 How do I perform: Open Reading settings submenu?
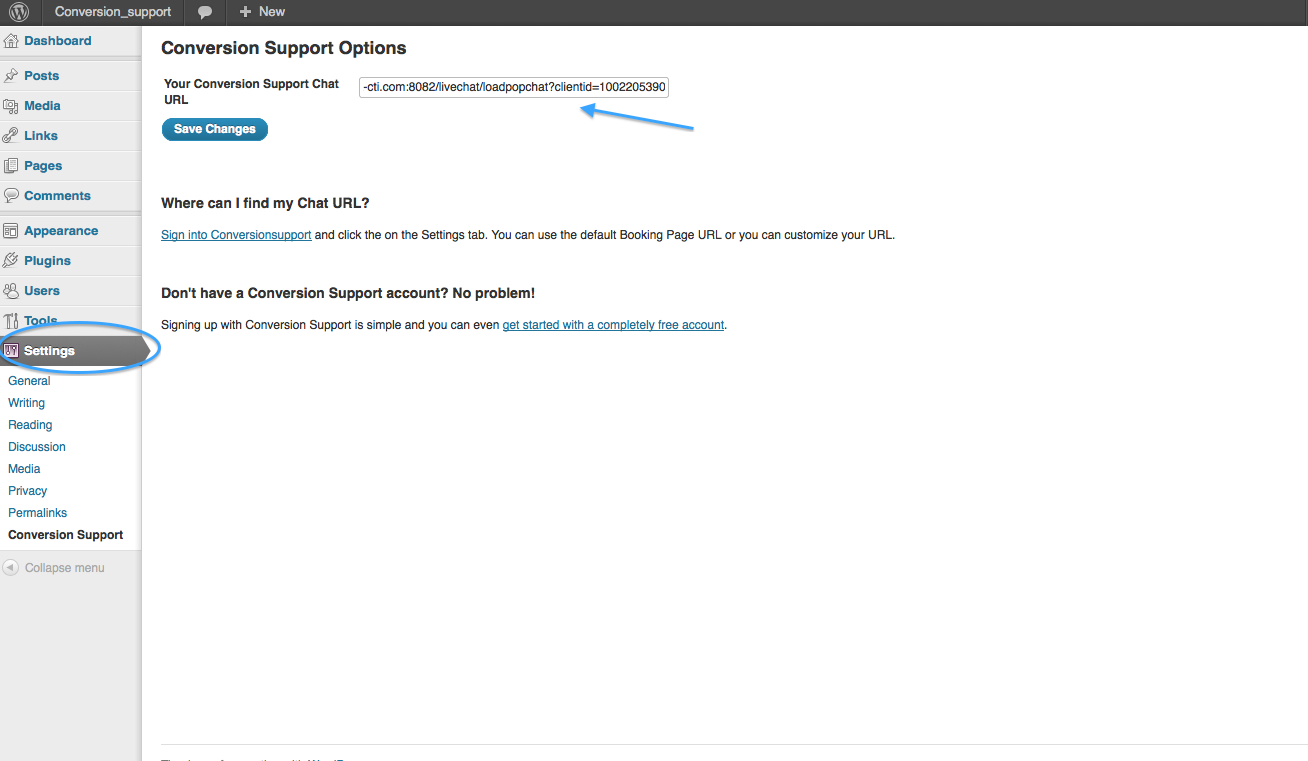click(30, 425)
